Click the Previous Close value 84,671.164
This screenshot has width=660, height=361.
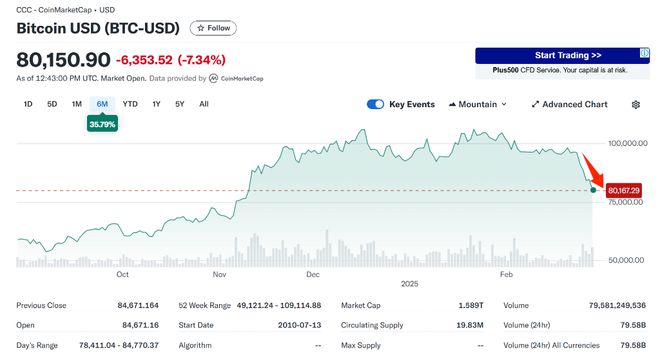[138, 305]
